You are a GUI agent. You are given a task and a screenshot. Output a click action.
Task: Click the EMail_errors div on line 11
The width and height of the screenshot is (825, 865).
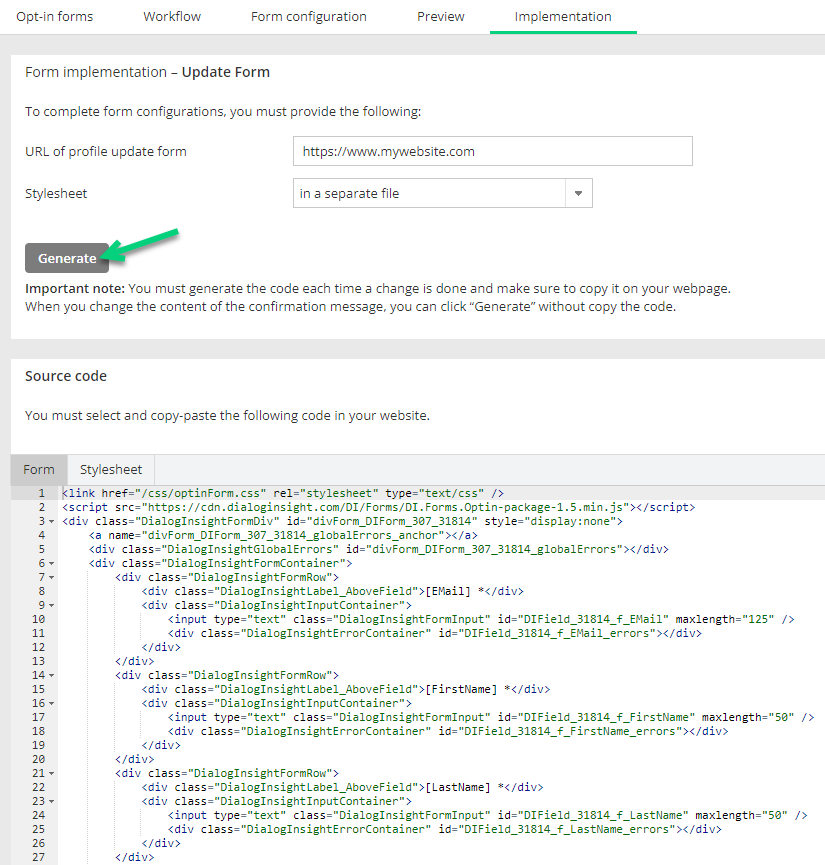tap(435, 633)
